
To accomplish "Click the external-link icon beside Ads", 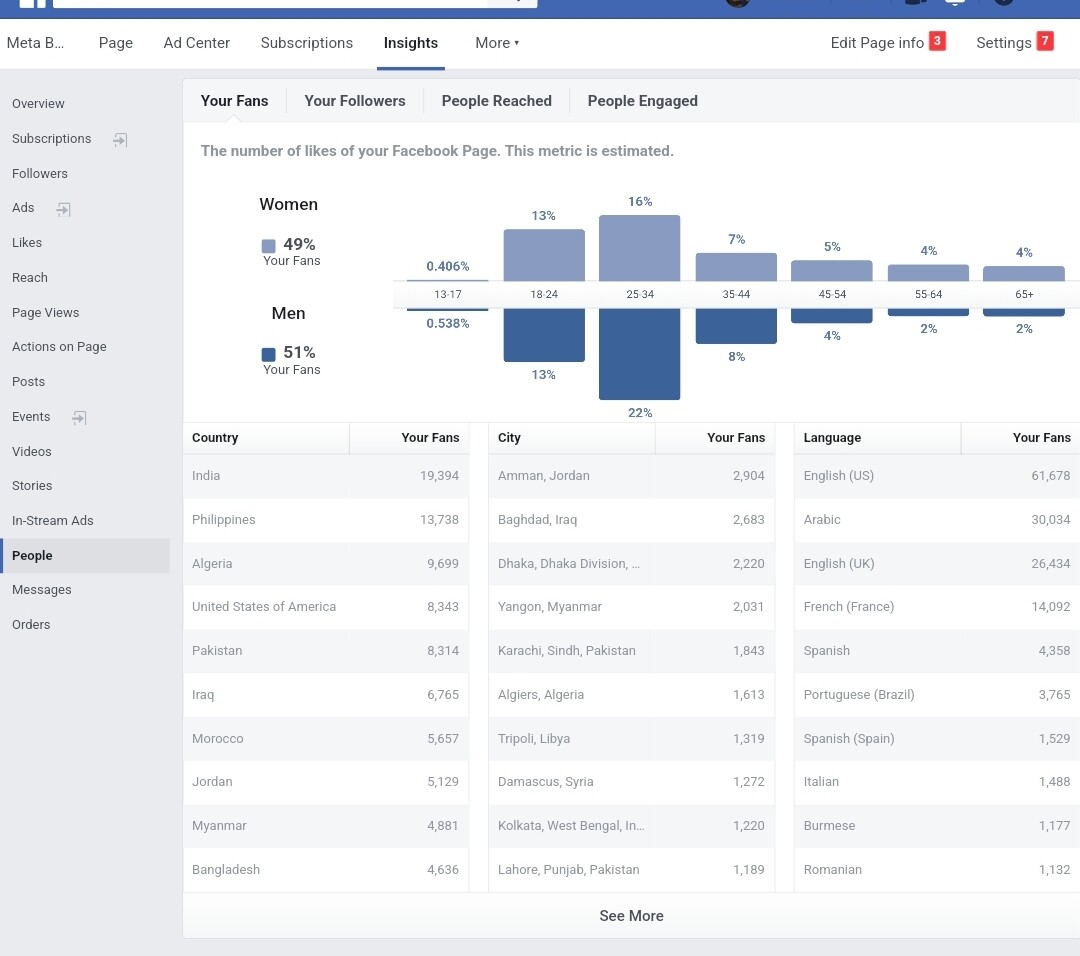I will tap(63, 209).
